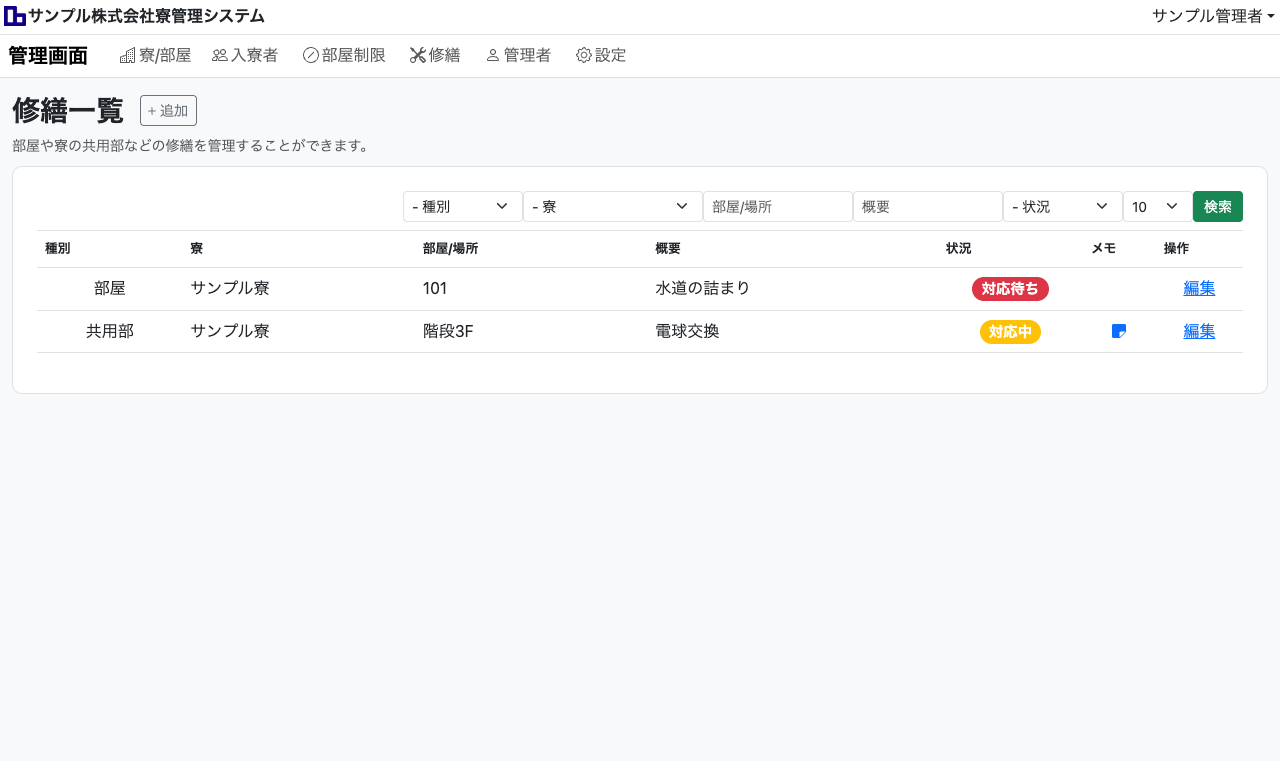Edit the 水道の詰まり repair entry
This screenshot has width=1280, height=761.
[x=1199, y=289]
